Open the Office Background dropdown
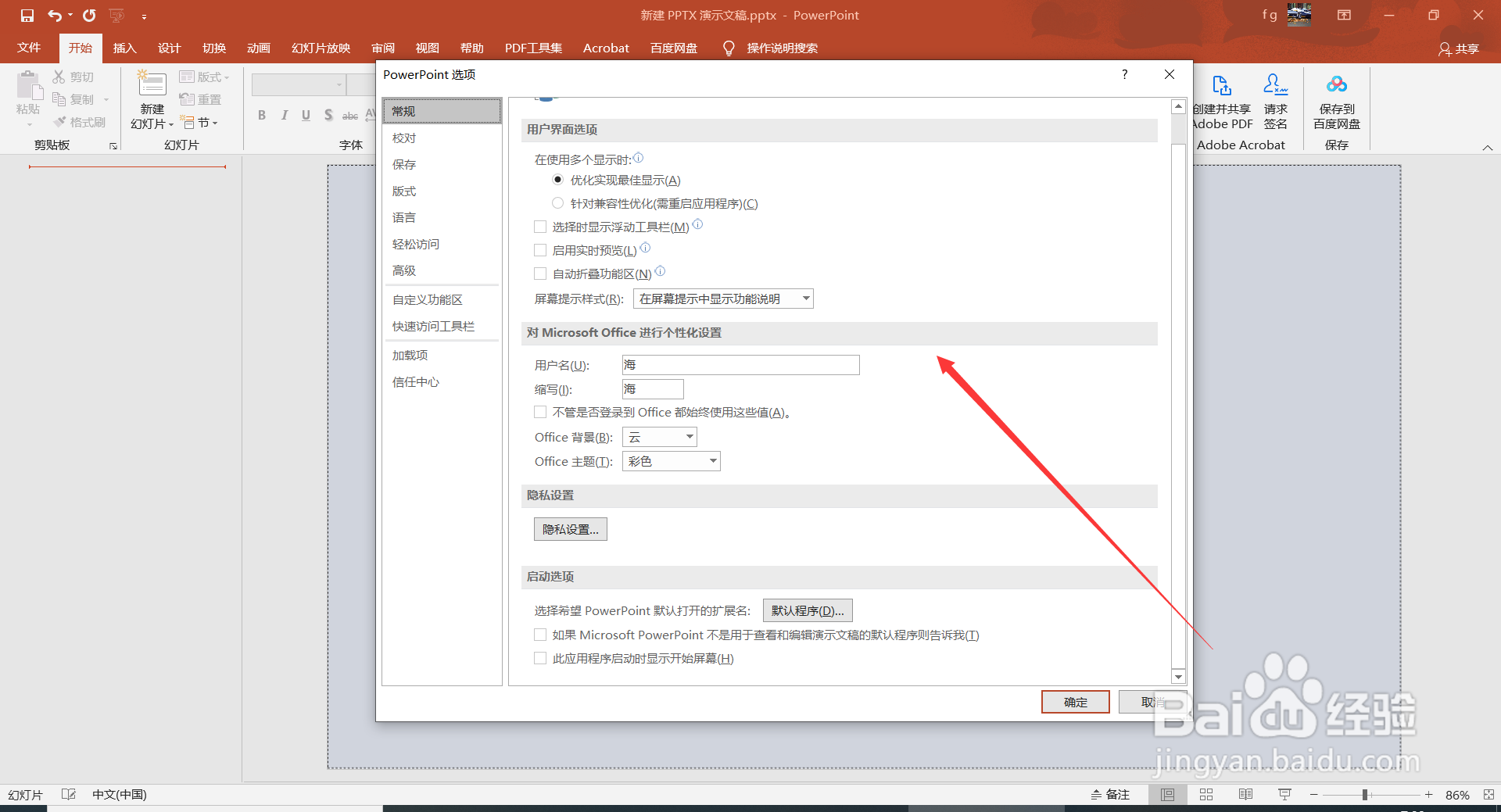This screenshot has height=812, width=1501. tap(659, 437)
